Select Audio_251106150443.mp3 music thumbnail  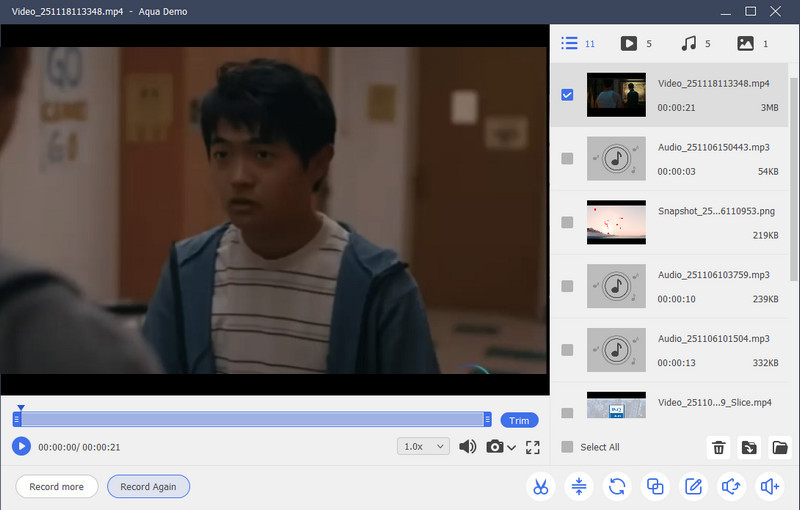point(616,159)
